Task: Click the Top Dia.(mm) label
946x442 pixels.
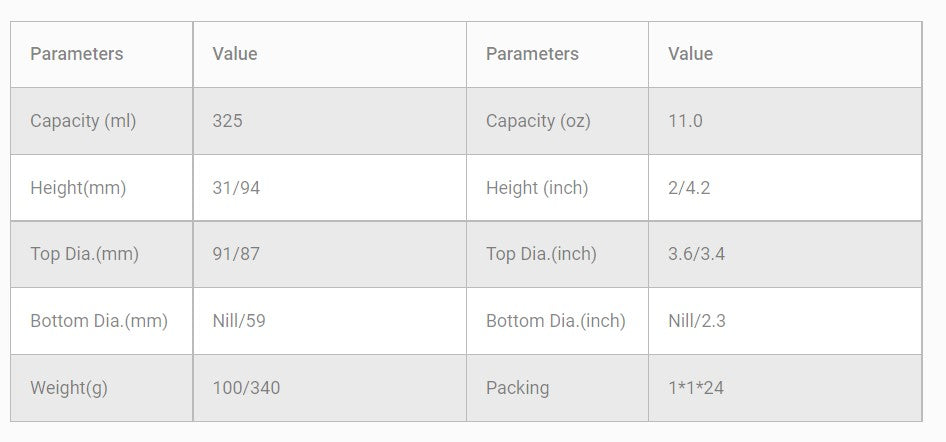Action: pos(84,254)
